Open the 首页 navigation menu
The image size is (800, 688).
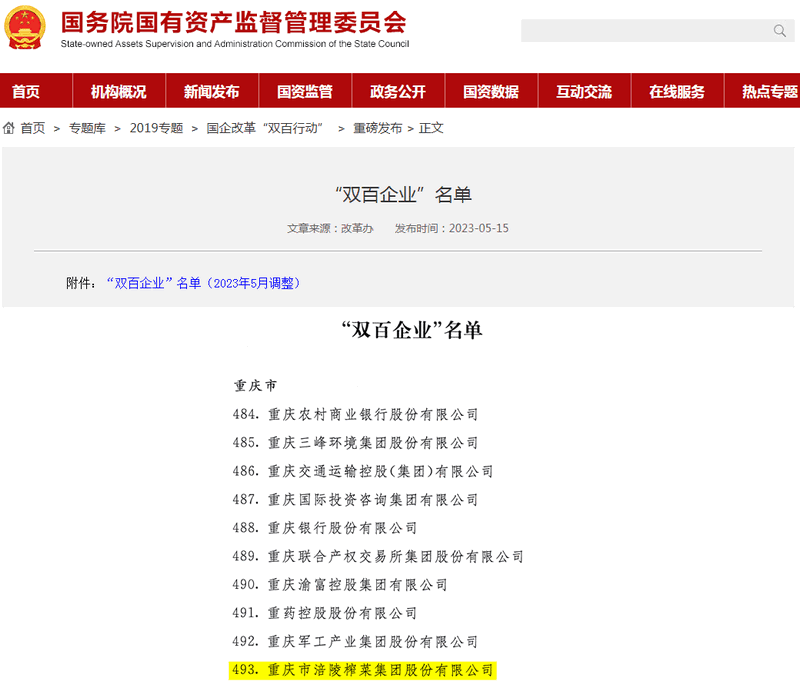coord(36,91)
